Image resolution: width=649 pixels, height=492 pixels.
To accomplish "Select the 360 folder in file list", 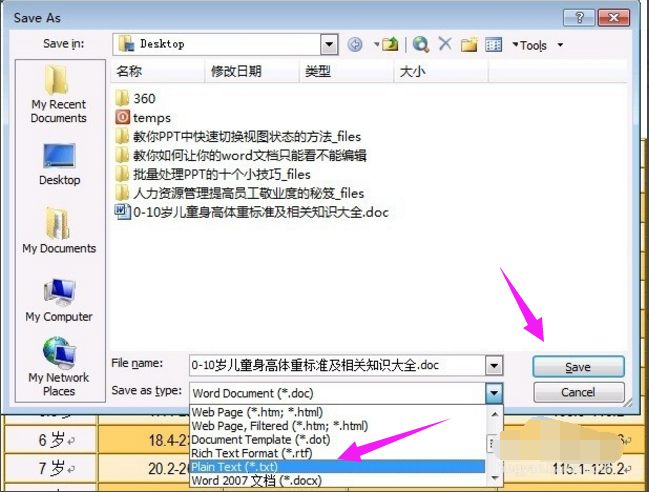I will click(x=143, y=98).
